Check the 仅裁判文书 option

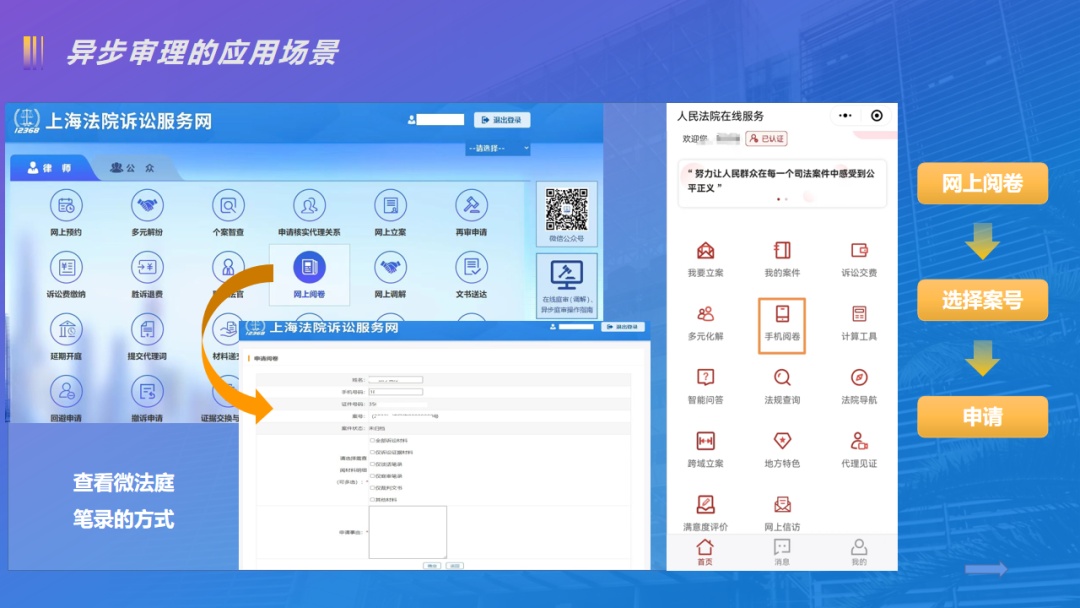click(373, 488)
